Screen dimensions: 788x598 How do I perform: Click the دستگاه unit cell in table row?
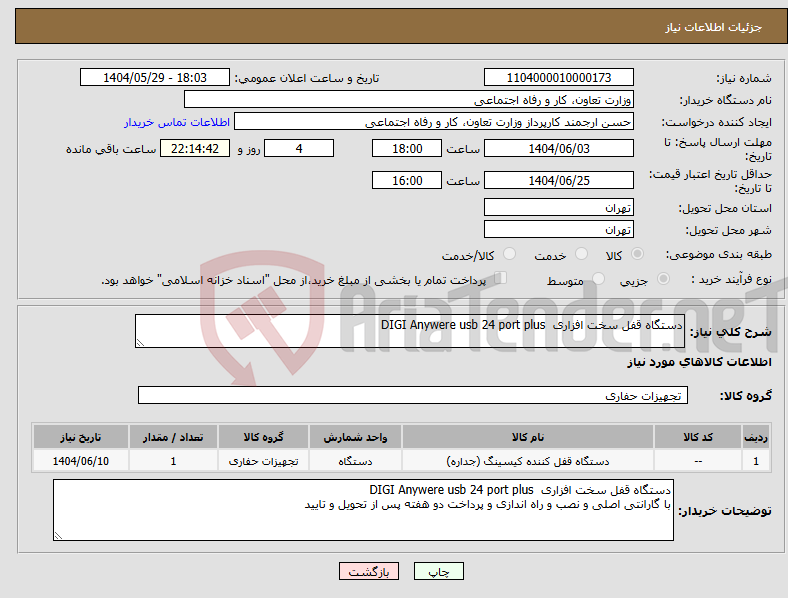coord(355,461)
